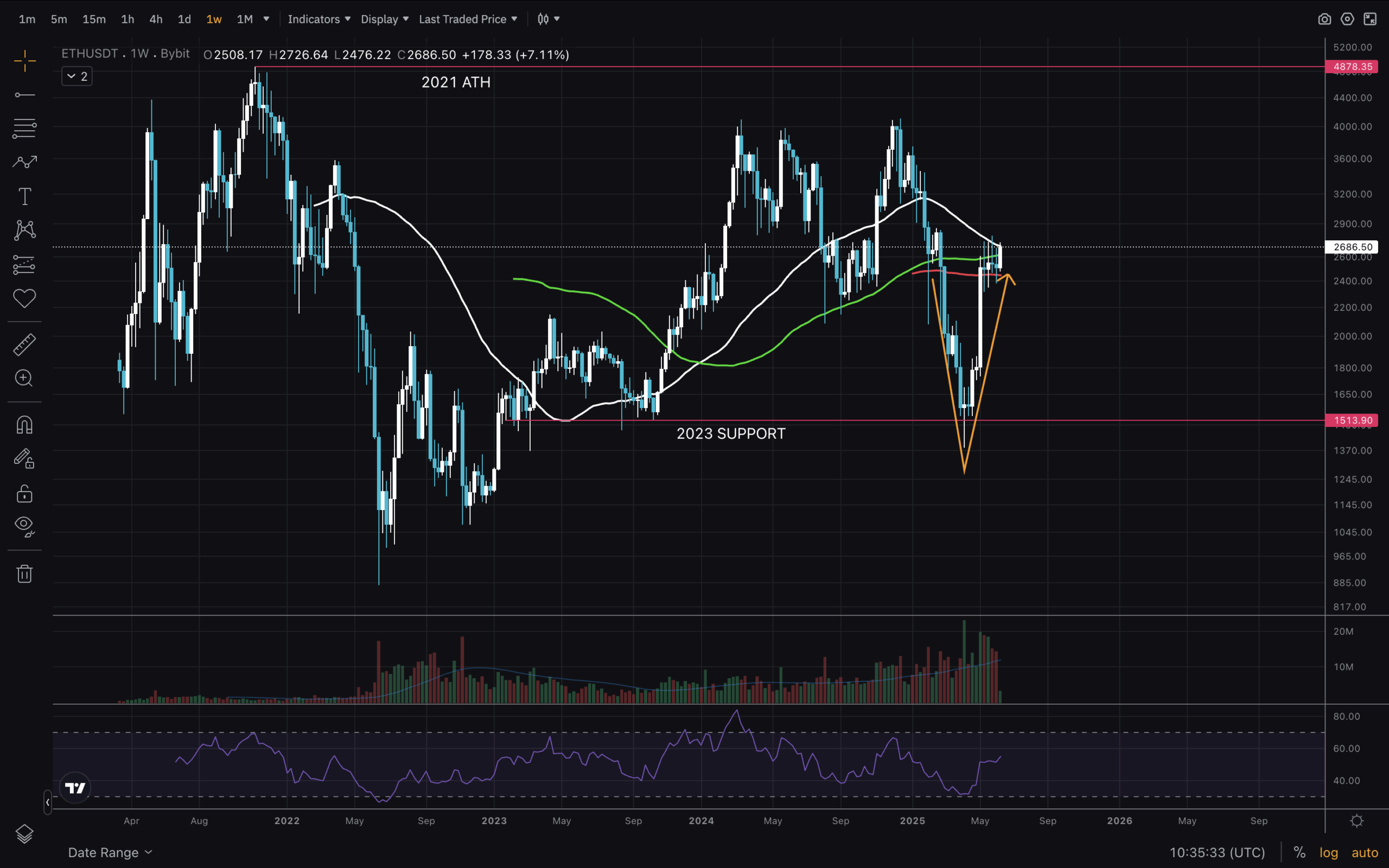Delete drawings with the trash icon
Viewport: 1389px width, 868px height.
(x=24, y=573)
